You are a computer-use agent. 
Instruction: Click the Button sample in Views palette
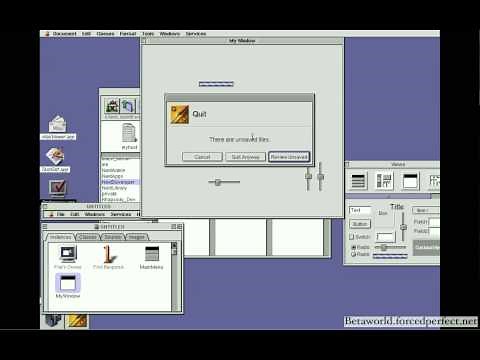[x=360, y=224]
